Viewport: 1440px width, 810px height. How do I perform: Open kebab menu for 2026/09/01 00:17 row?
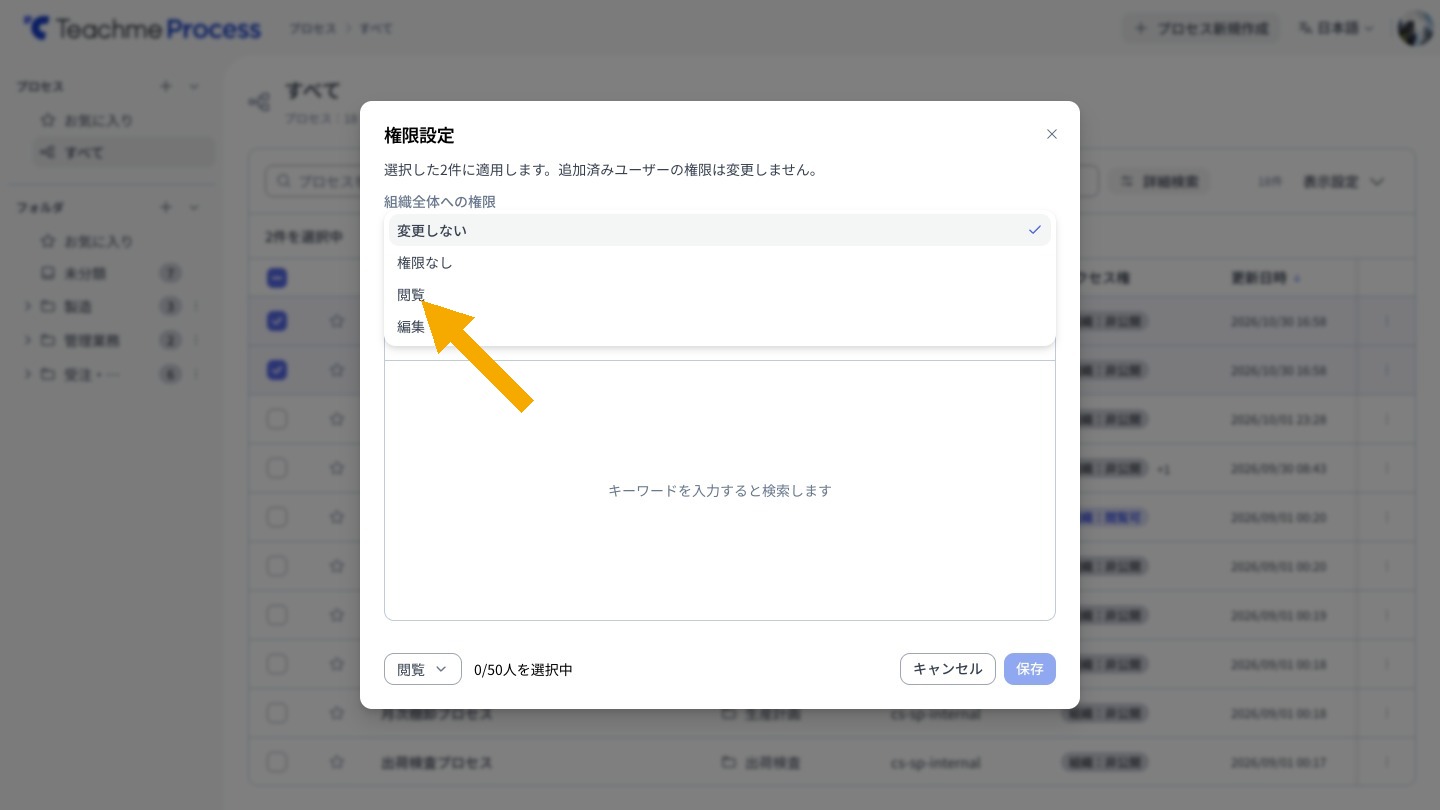[1386, 762]
